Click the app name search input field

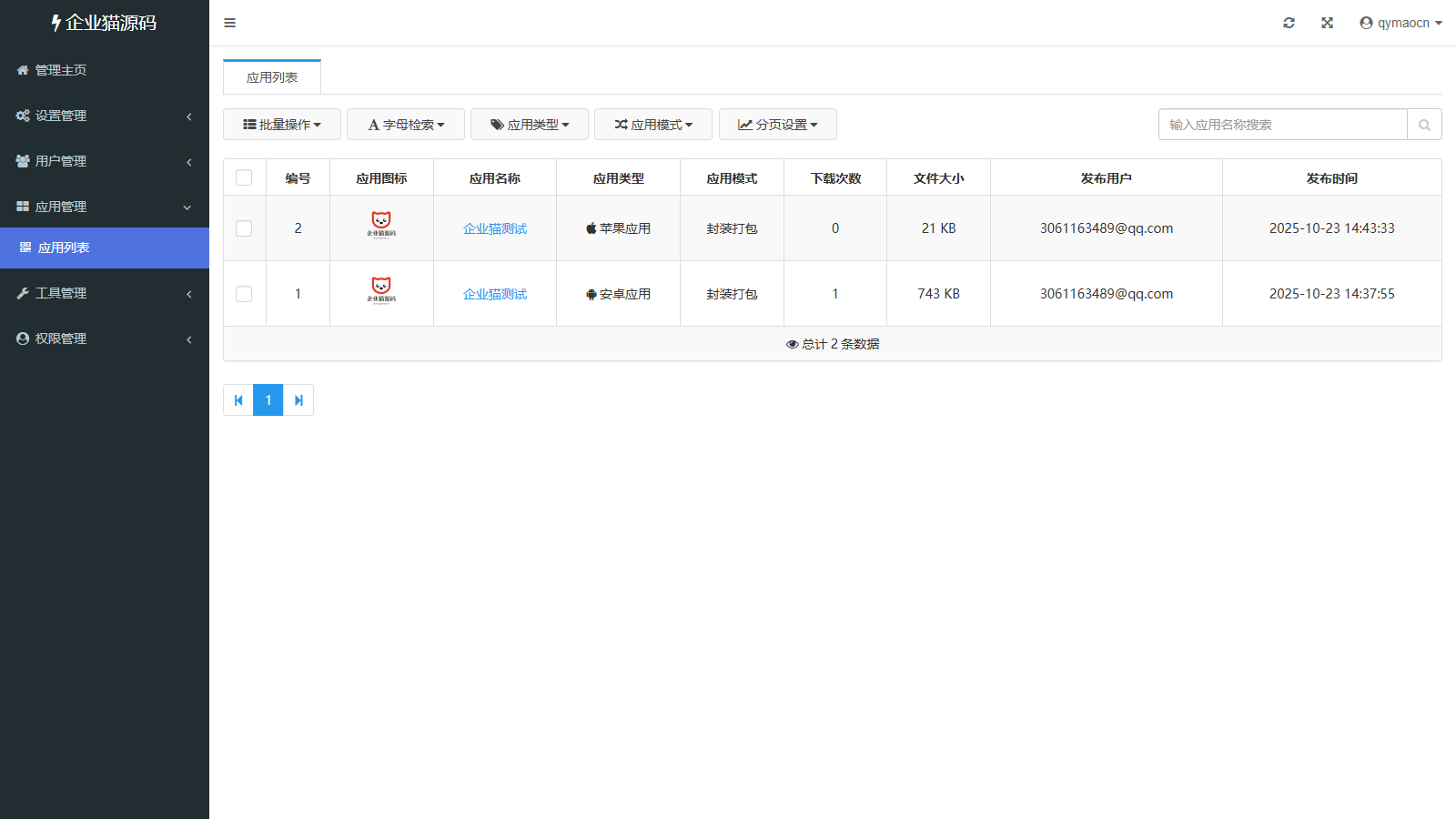[1282, 125]
